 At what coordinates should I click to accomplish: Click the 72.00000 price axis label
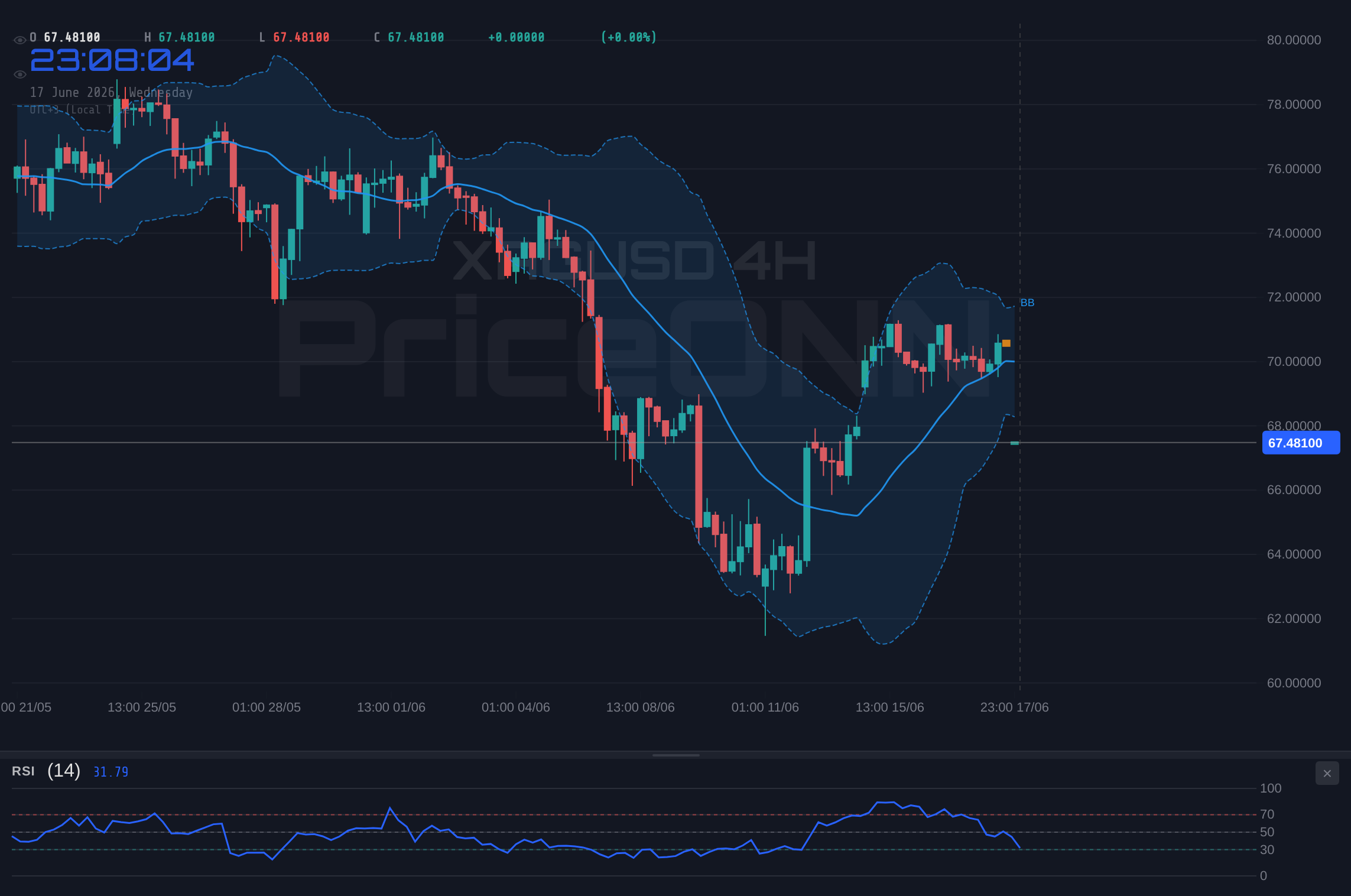(1294, 297)
